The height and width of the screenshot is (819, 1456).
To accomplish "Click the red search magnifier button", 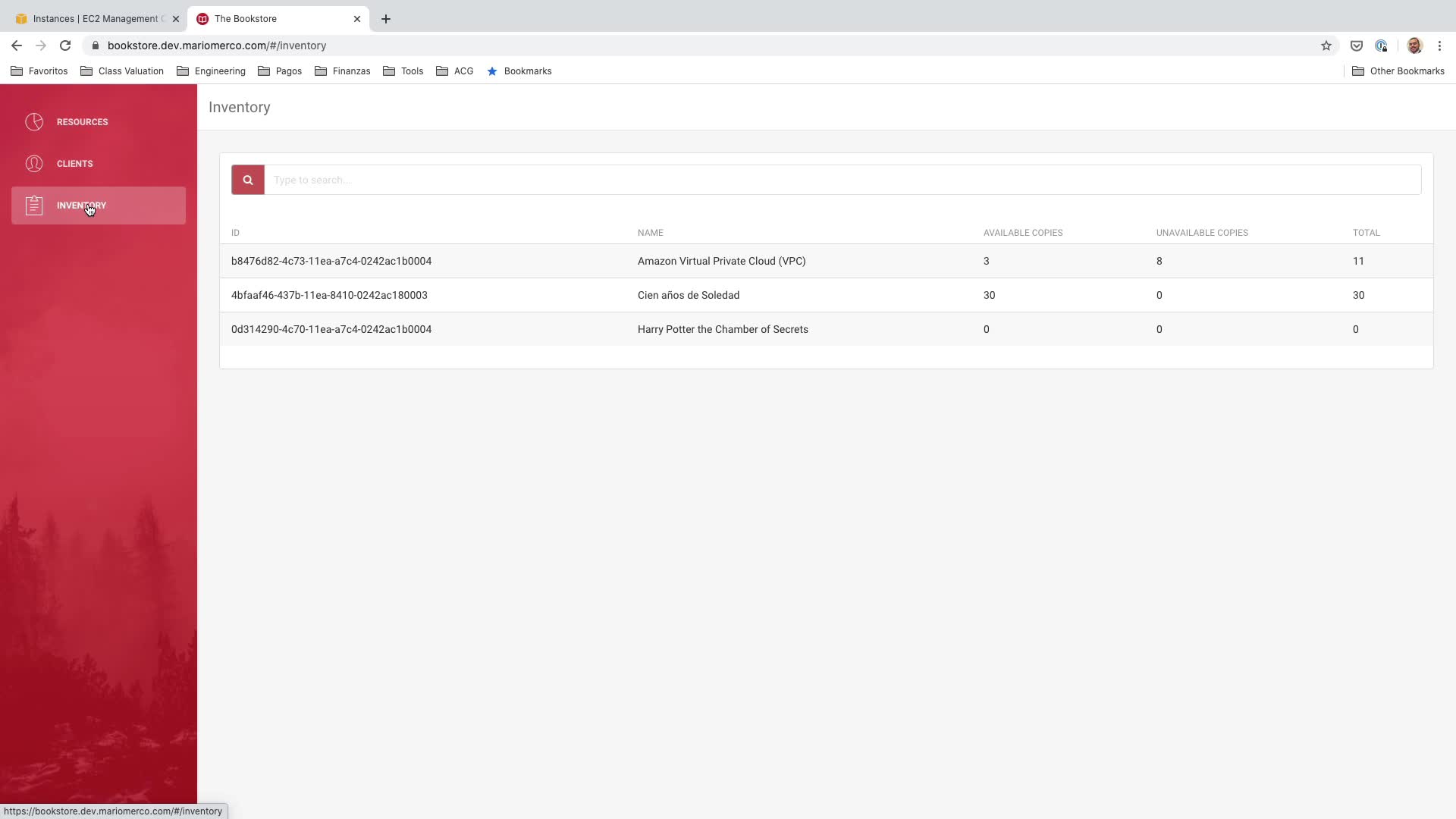I will coord(247,180).
